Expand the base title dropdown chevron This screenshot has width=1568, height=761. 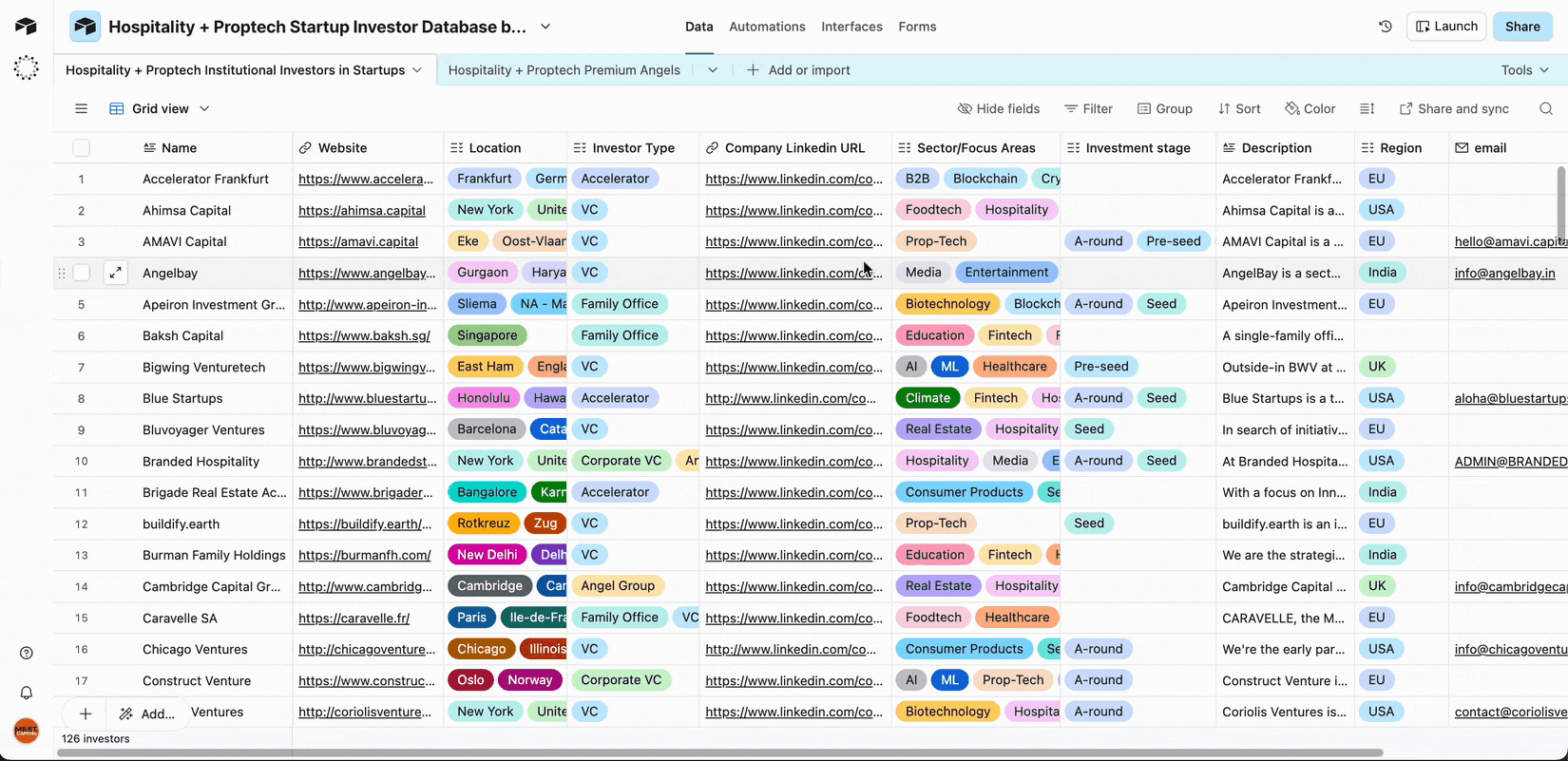coord(545,27)
